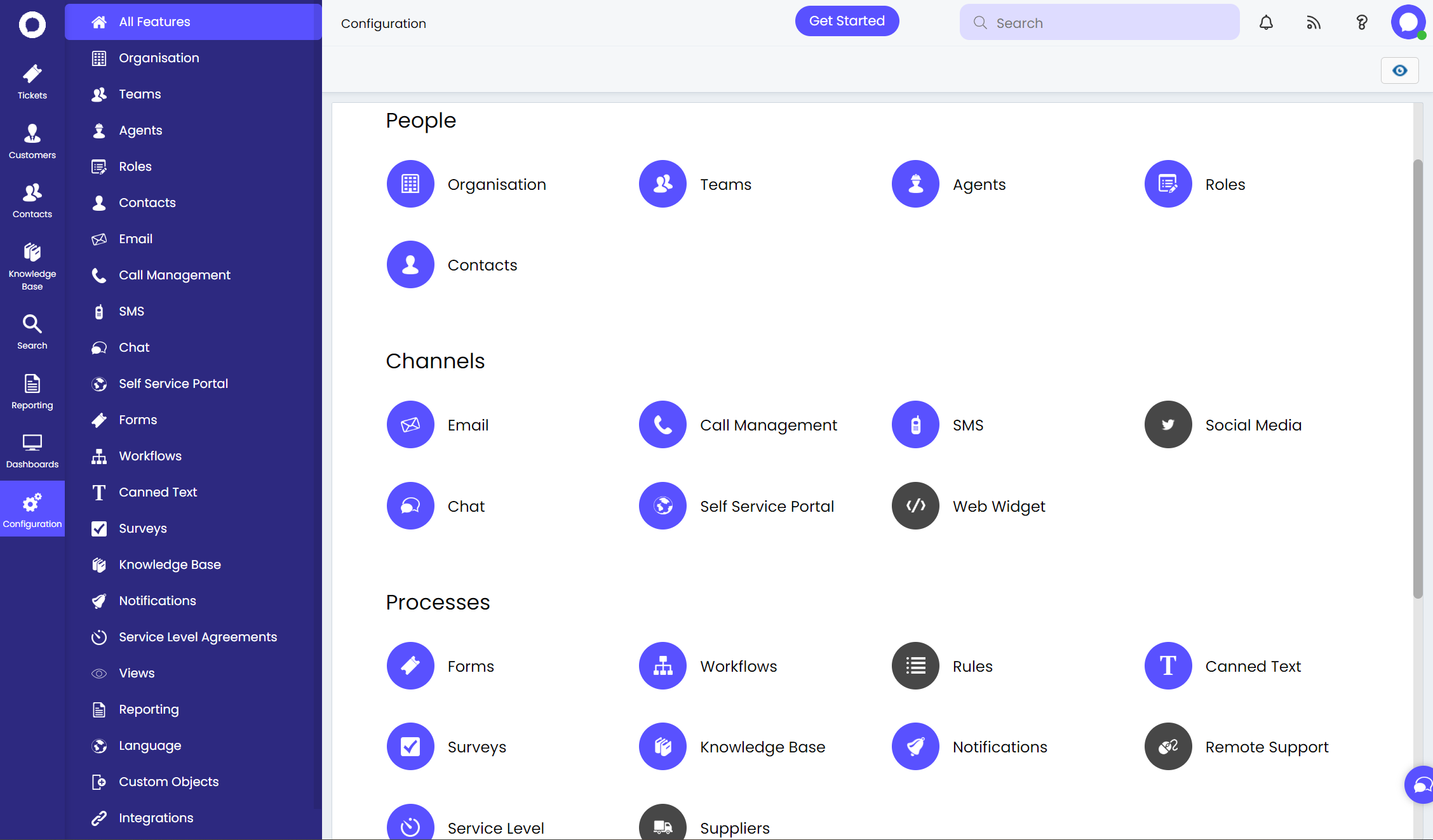This screenshot has width=1433, height=840.
Task: Toggle the eye visibility icon top-right
Action: 1400,70
